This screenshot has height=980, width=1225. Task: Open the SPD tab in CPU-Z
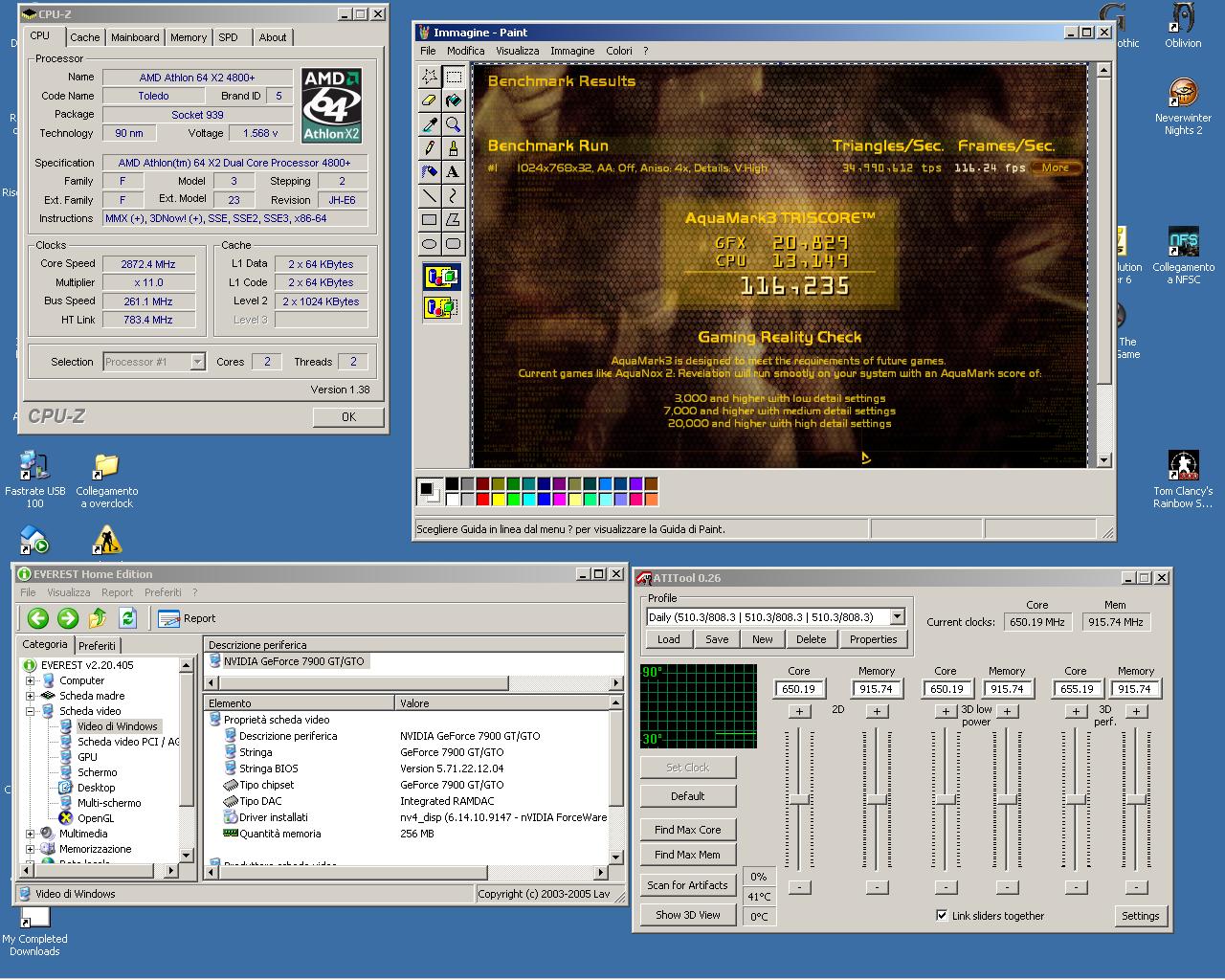(228, 37)
